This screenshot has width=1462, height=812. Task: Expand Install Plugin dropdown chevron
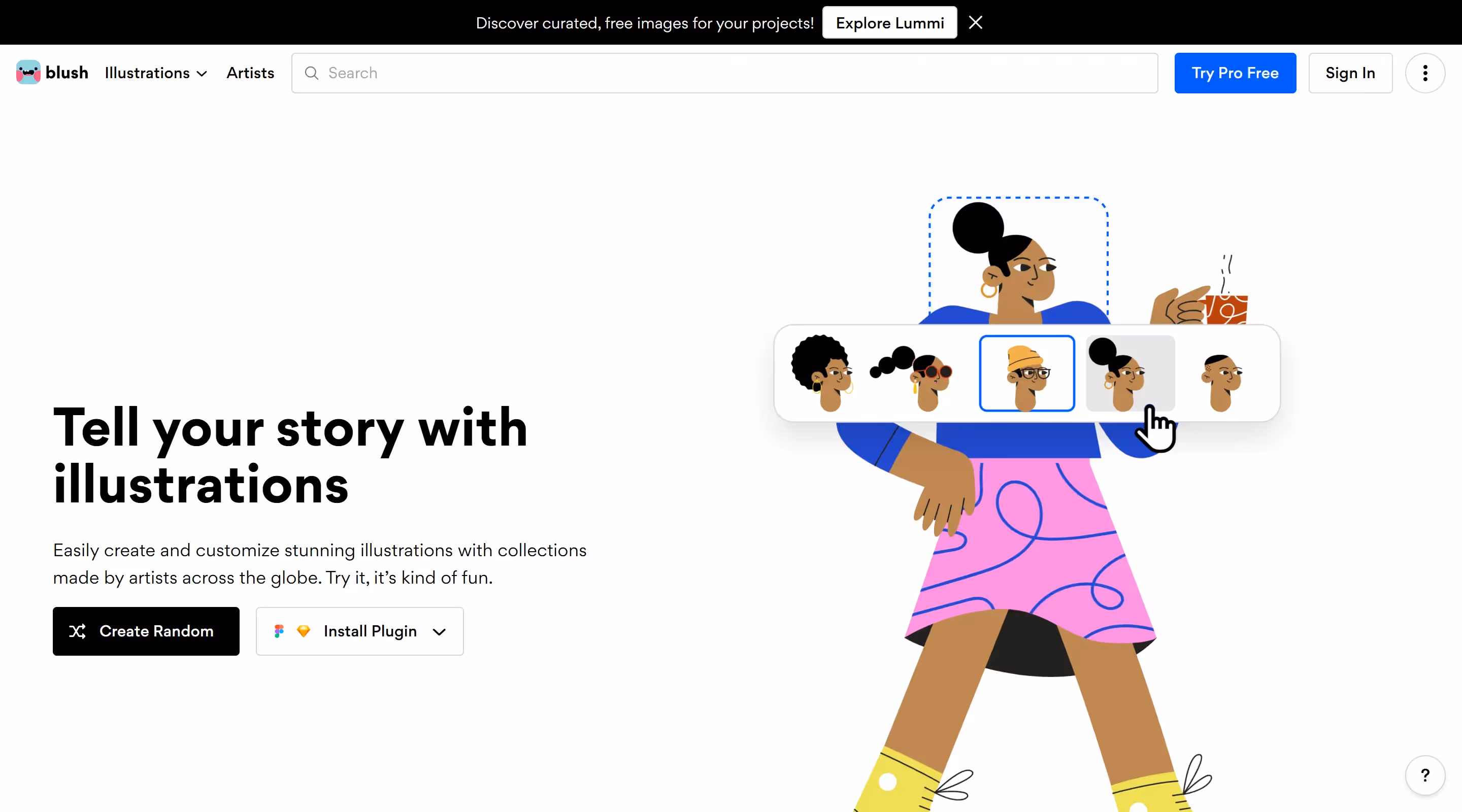(439, 631)
